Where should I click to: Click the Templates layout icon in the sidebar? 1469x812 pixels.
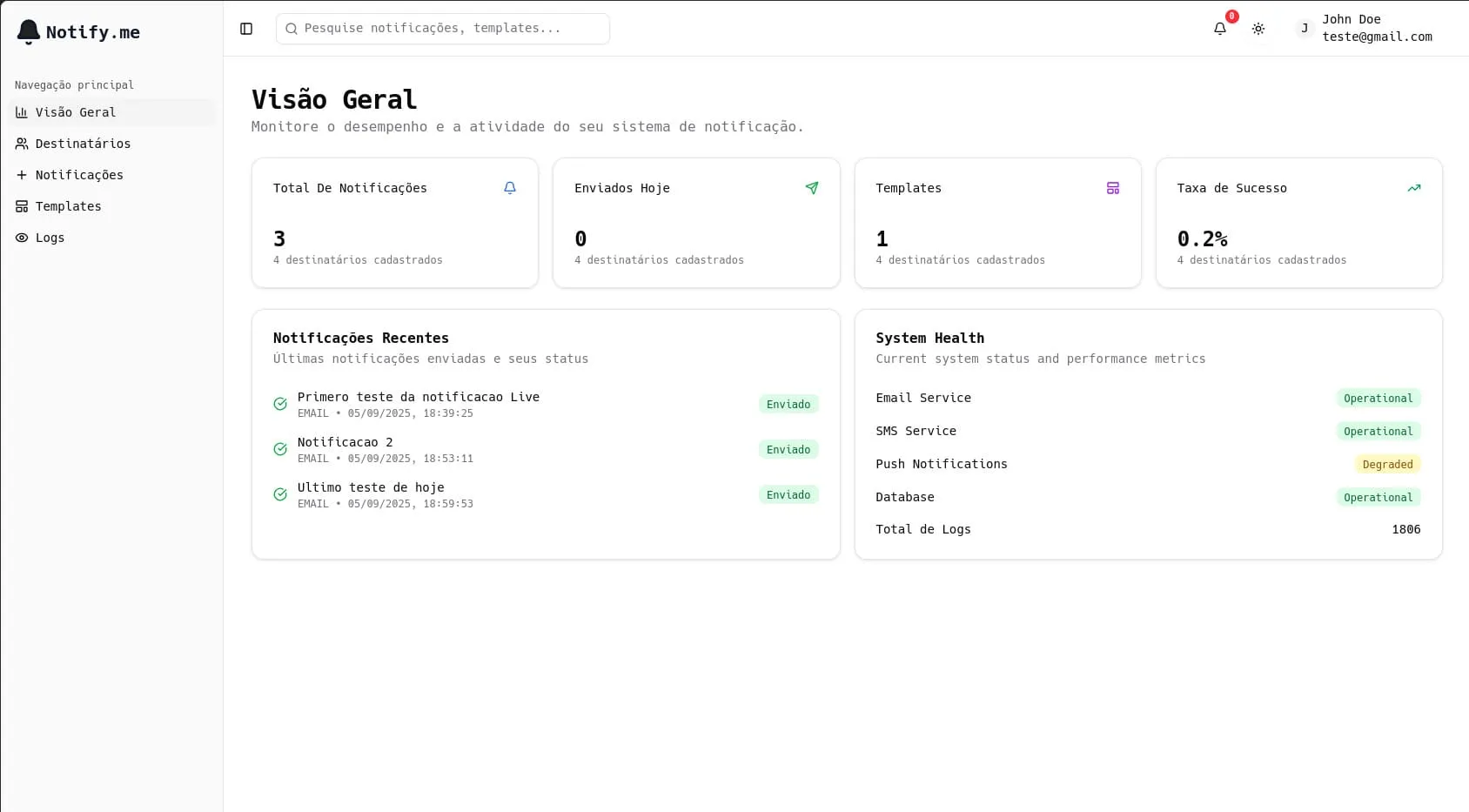point(22,206)
